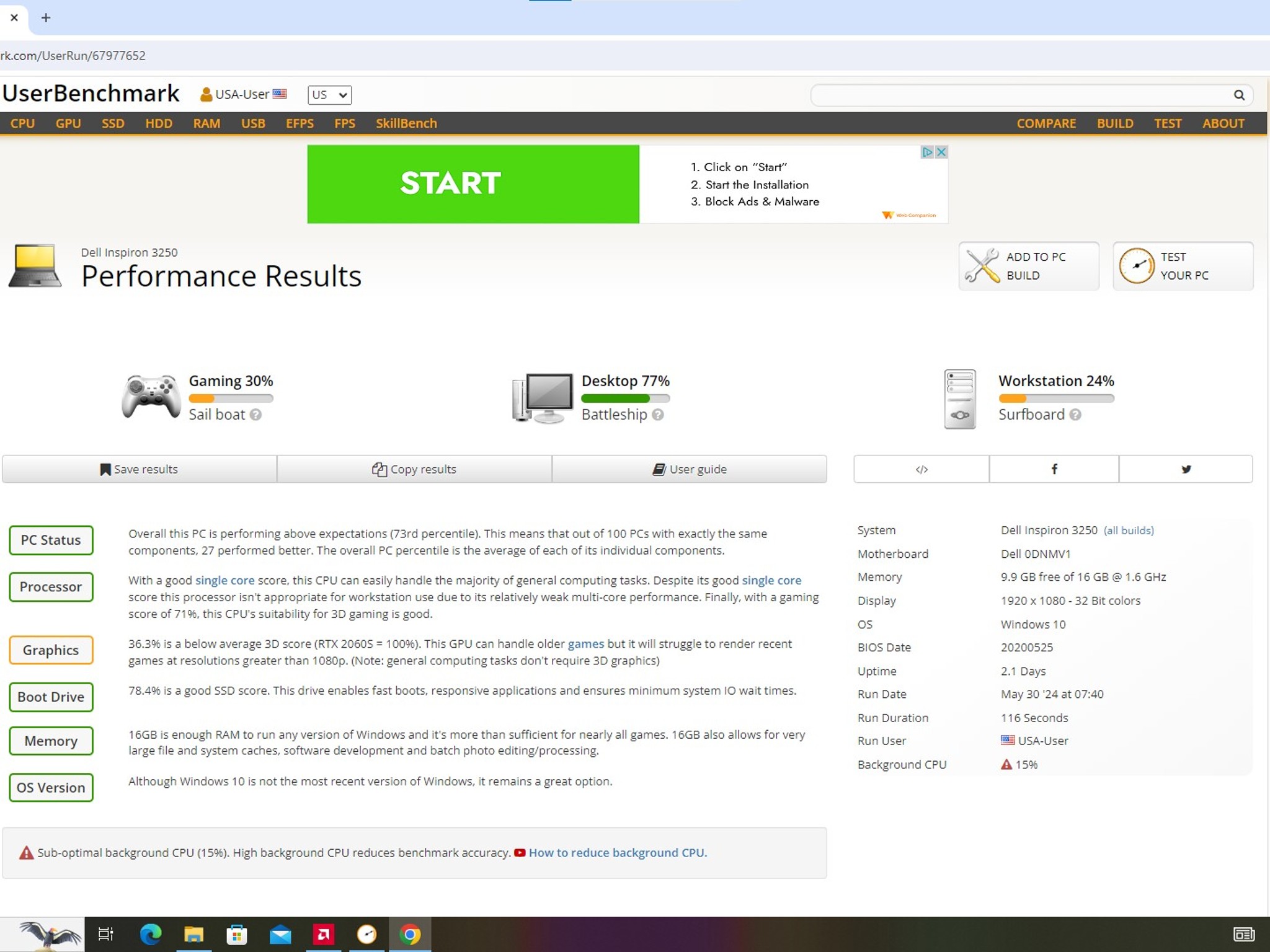1270x952 pixels.
Task: Focus the site search input field
Action: (x=1020, y=95)
